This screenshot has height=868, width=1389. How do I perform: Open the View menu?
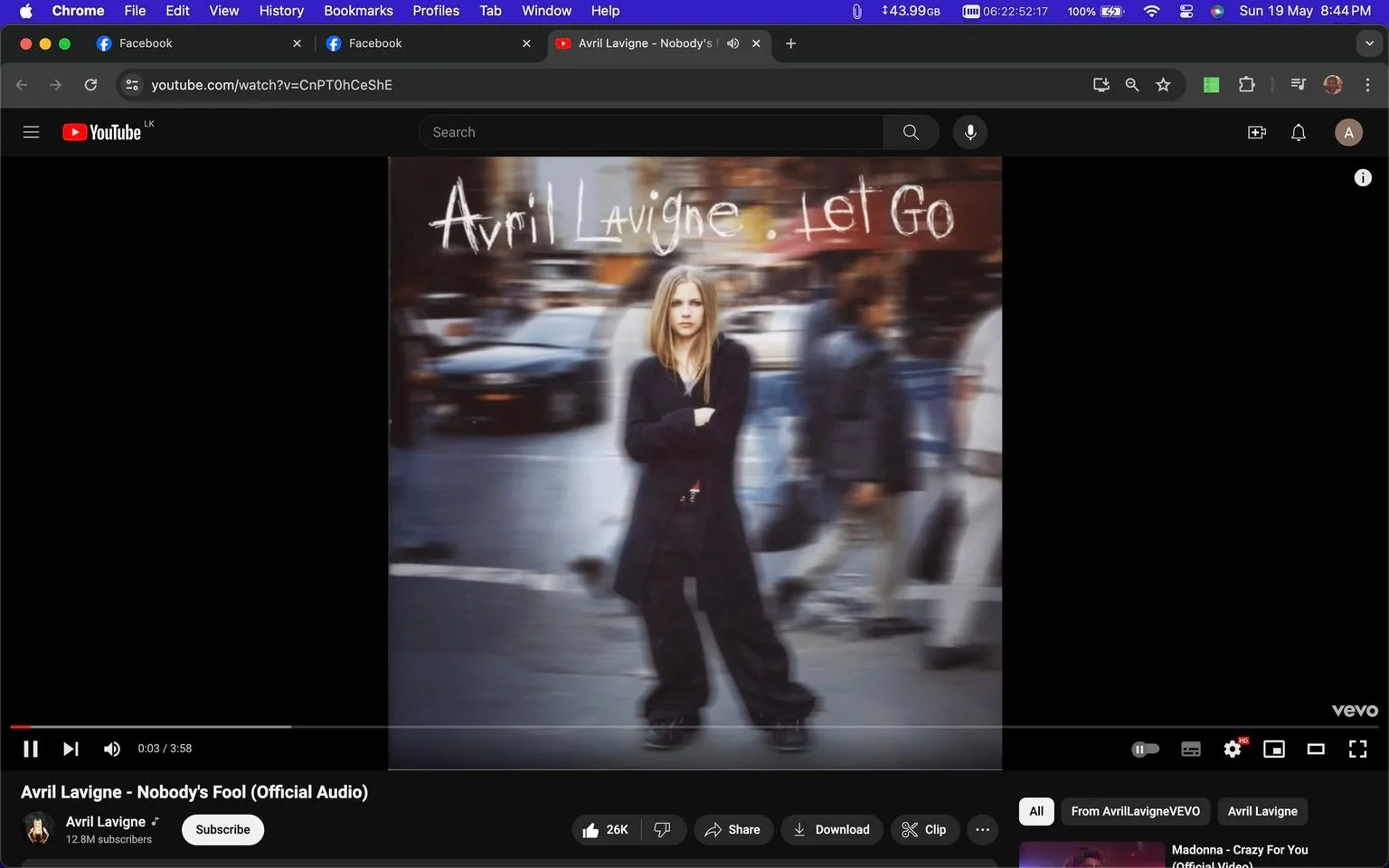pos(224,11)
